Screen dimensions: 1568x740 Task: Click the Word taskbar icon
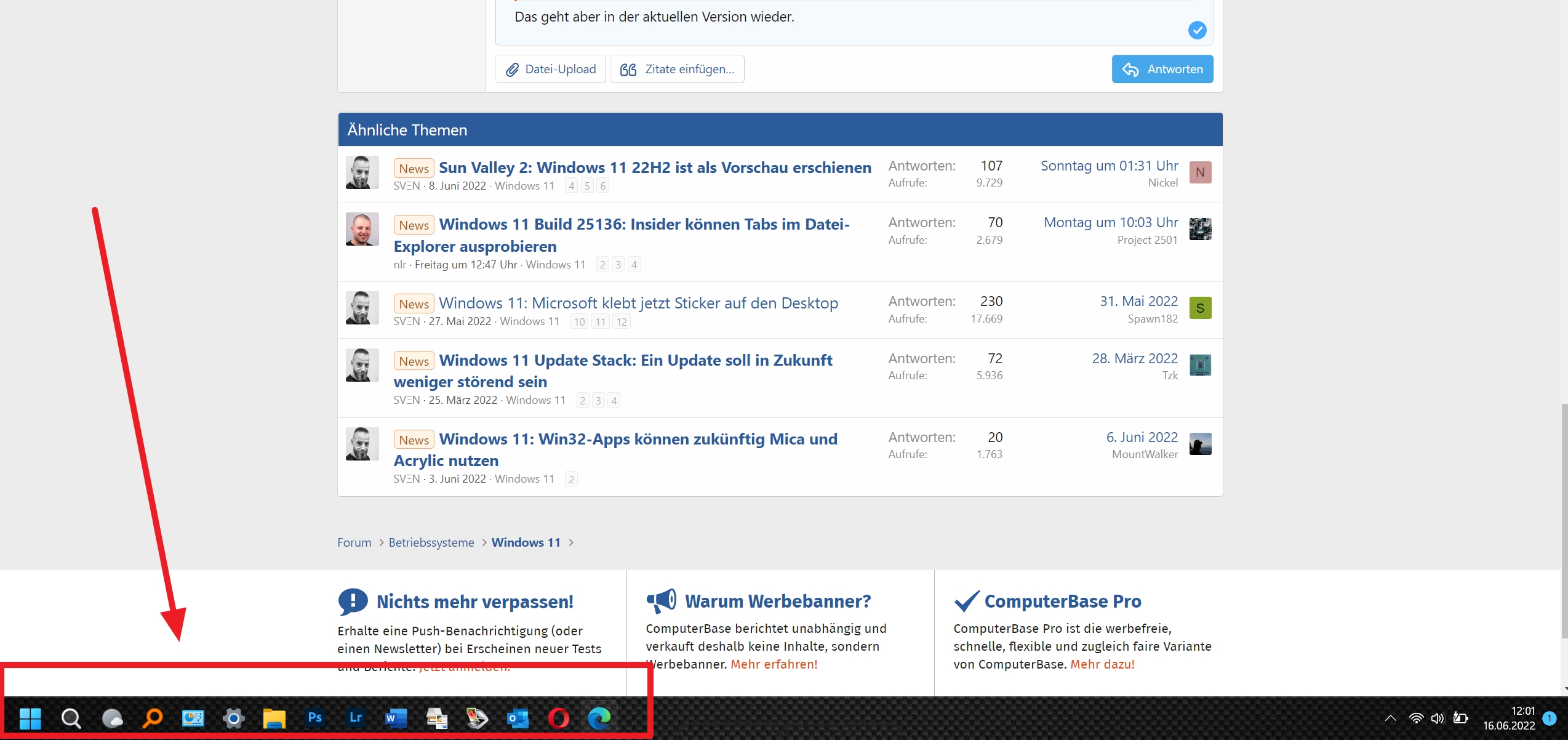(x=396, y=718)
